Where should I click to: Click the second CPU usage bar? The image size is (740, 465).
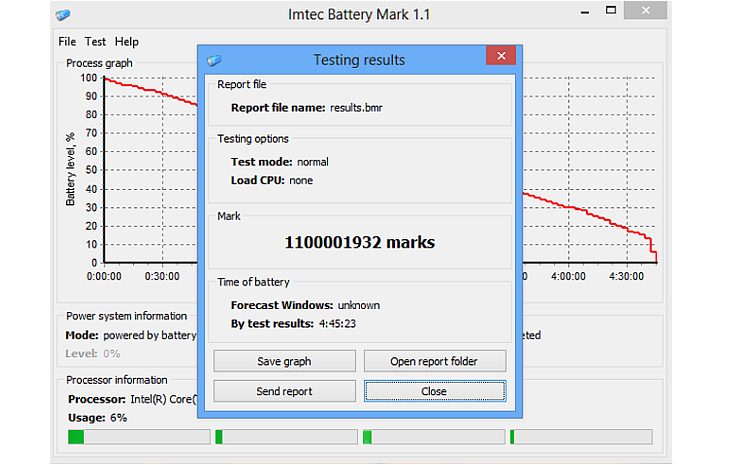(286, 437)
